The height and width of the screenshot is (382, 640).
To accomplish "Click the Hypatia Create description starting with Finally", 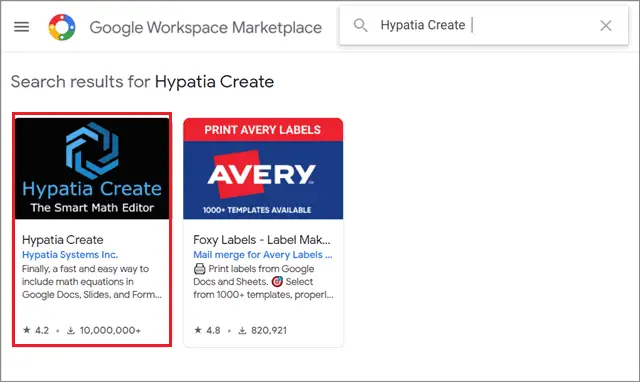I will tap(92, 282).
